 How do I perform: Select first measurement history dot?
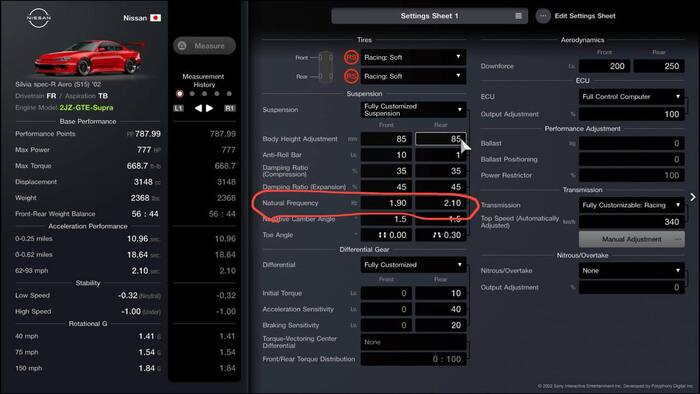click(x=179, y=94)
